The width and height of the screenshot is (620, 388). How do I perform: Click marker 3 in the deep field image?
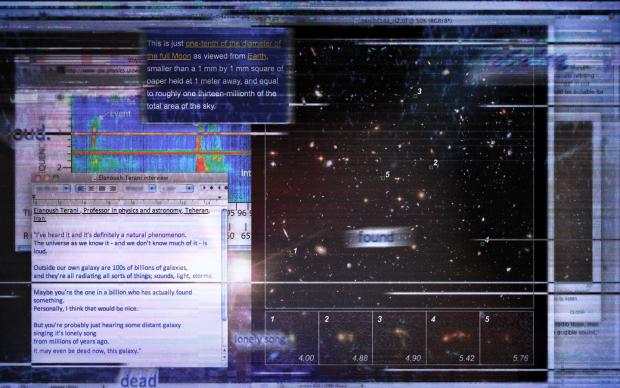click(x=419, y=91)
